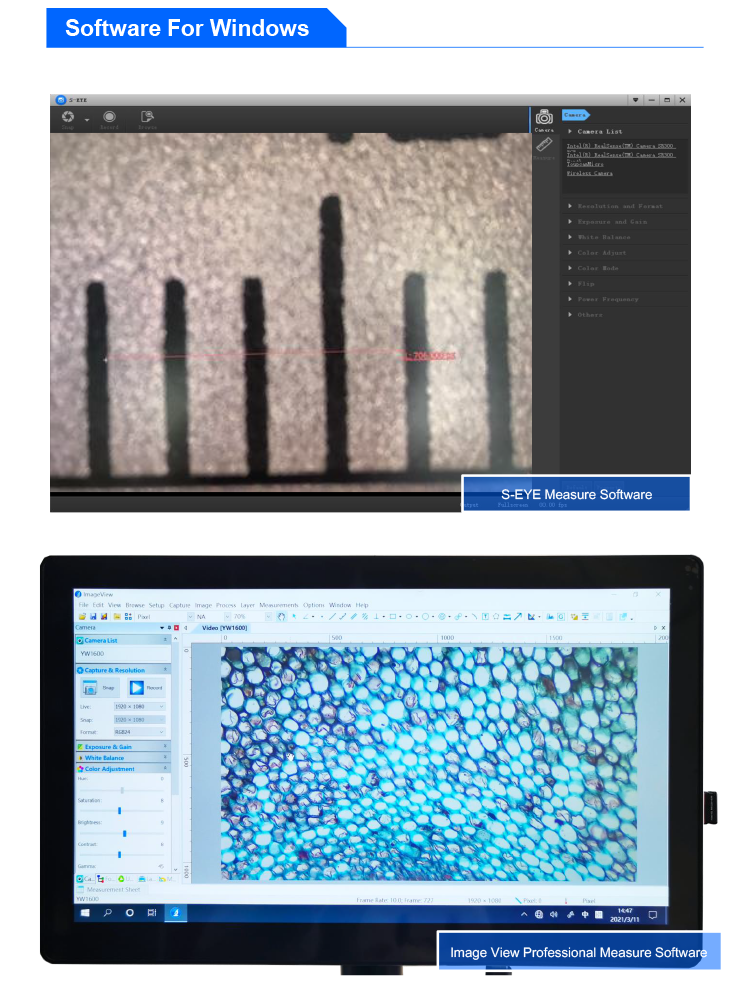Start ImageView video Record button
This screenshot has height=990, width=750.
click(x=137, y=688)
